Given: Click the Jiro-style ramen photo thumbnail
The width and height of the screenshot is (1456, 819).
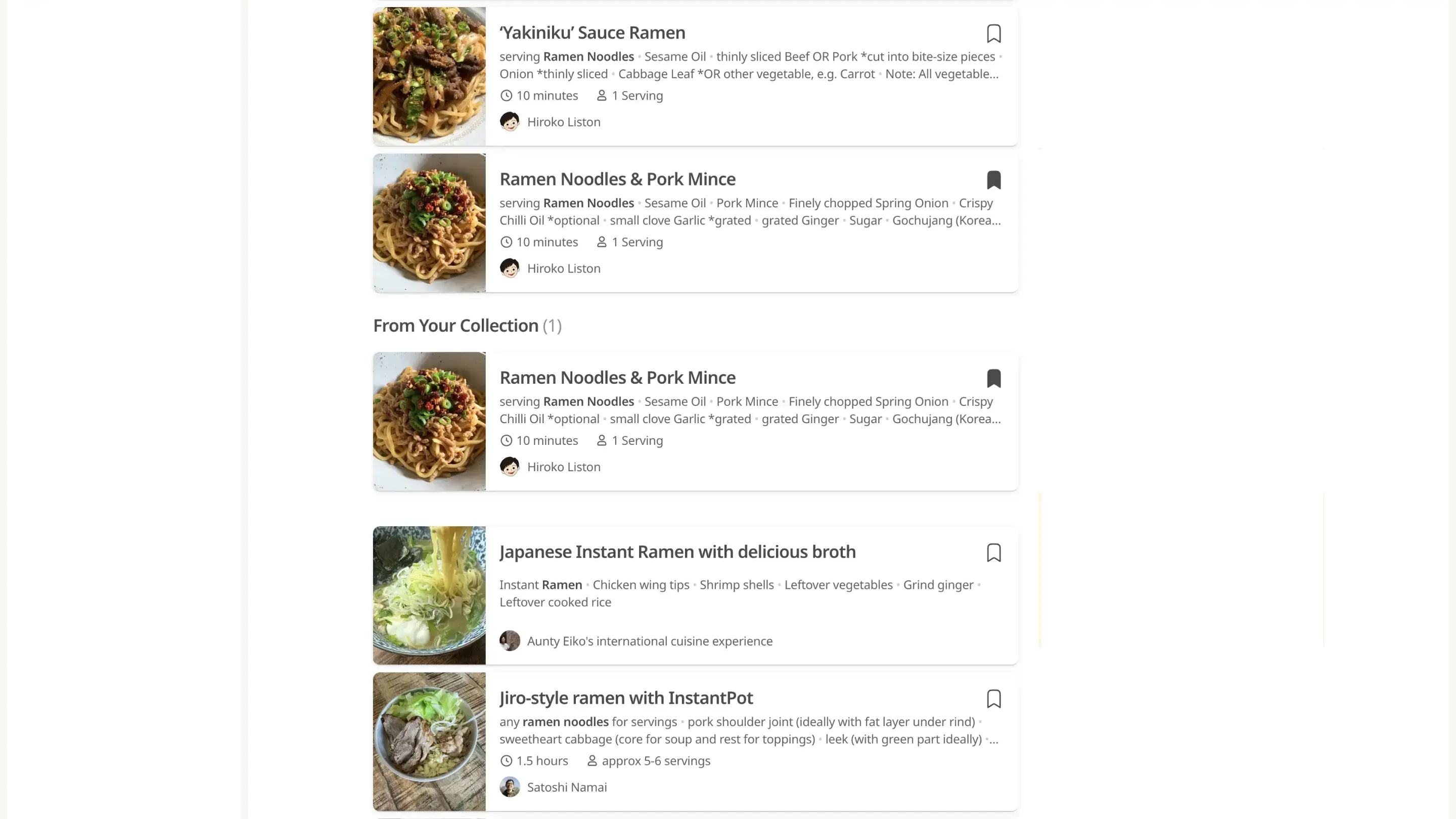Looking at the screenshot, I should point(429,742).
